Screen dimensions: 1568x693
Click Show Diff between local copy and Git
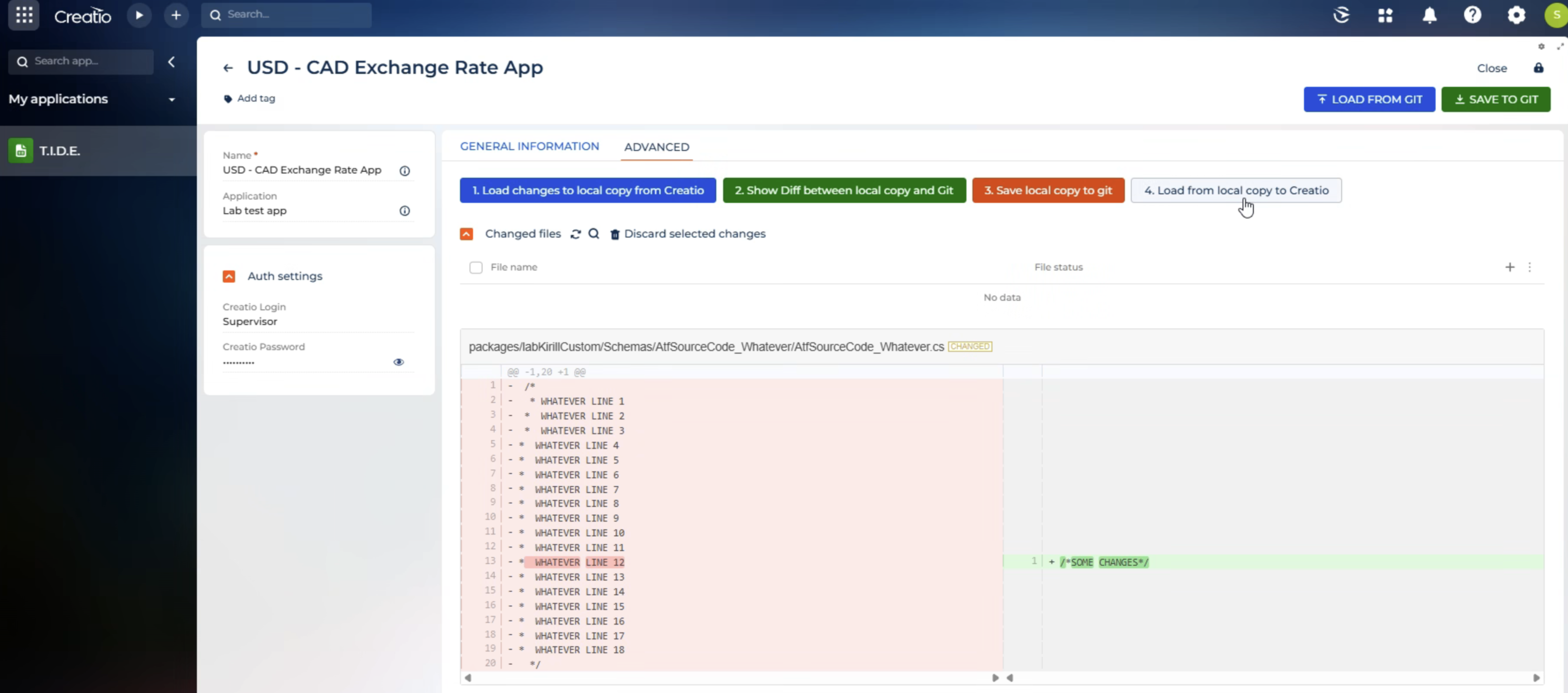point(844,190)
